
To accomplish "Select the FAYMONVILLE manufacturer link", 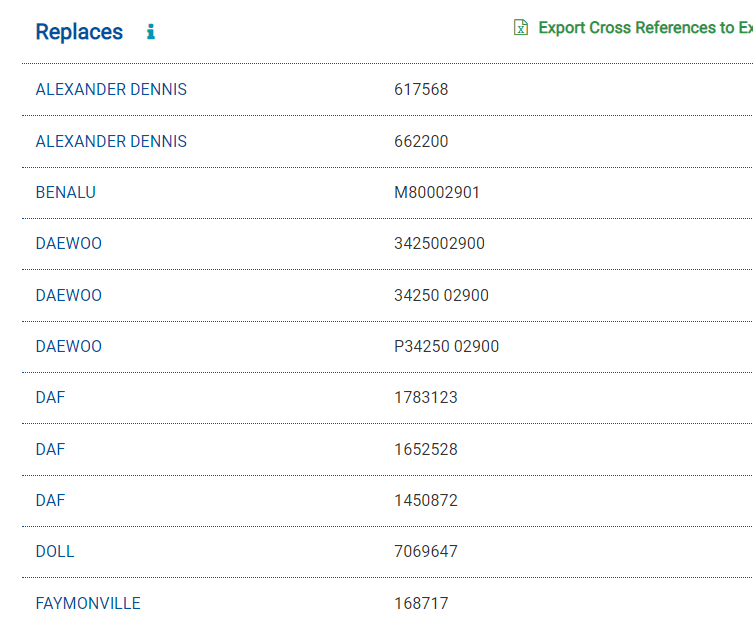I will (88, 603).
